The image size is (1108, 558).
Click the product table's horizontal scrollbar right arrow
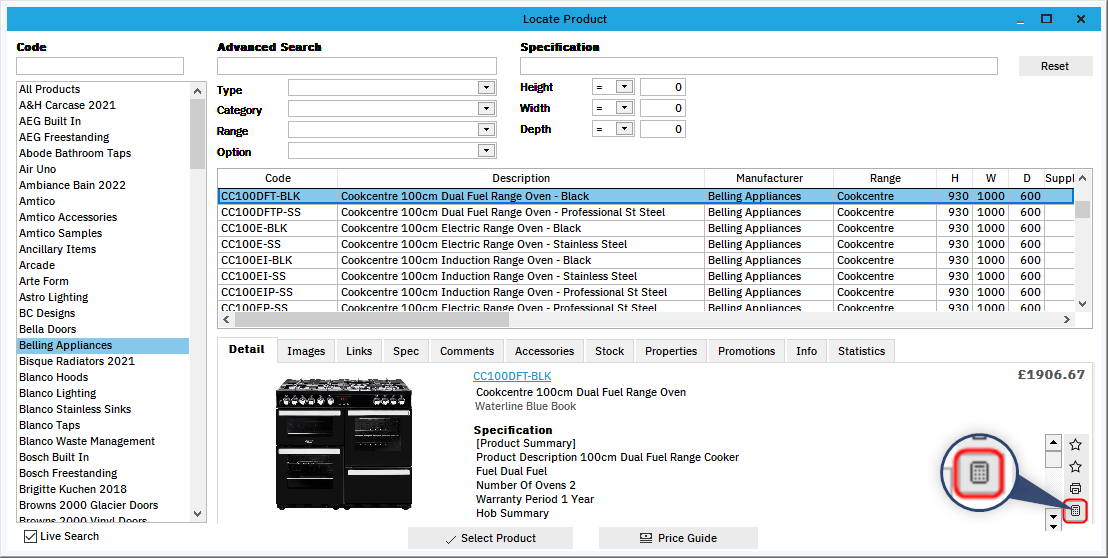[x=1067, y=320]
